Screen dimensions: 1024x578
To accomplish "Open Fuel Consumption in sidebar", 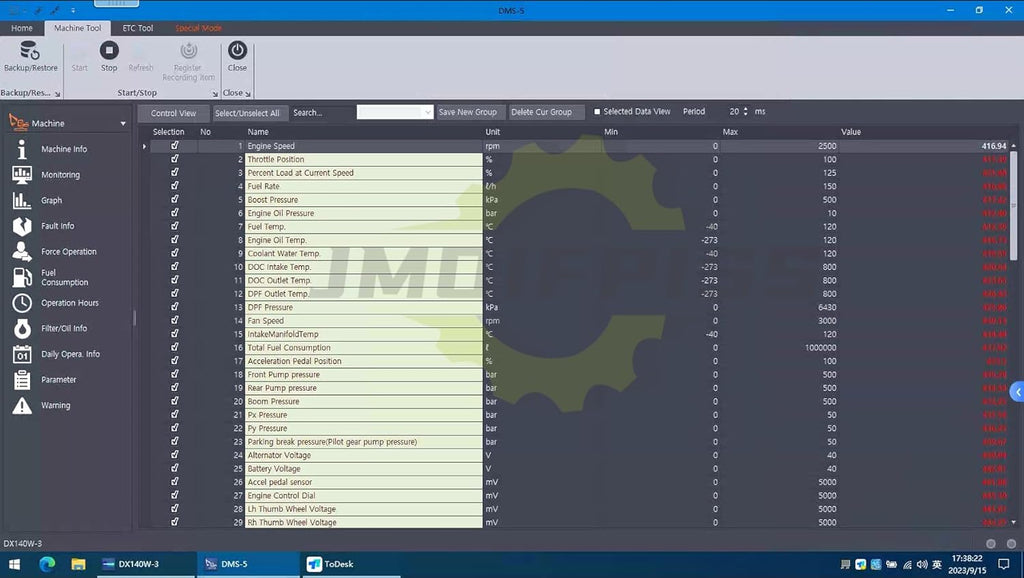I will tap(64, 278).
